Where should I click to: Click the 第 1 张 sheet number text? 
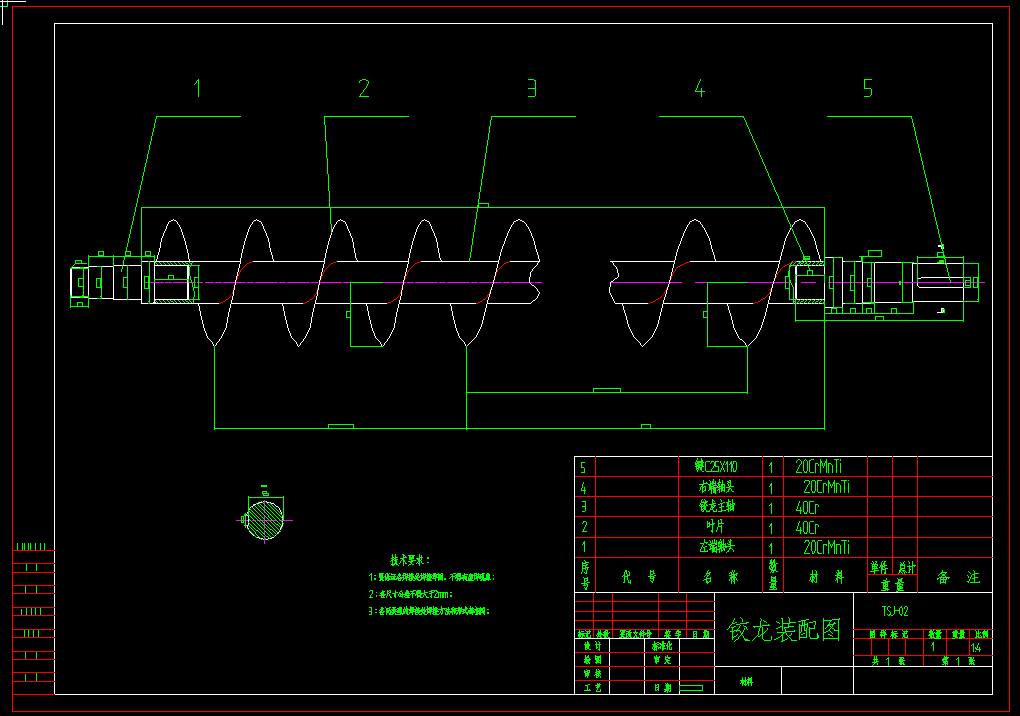(958, 661)
